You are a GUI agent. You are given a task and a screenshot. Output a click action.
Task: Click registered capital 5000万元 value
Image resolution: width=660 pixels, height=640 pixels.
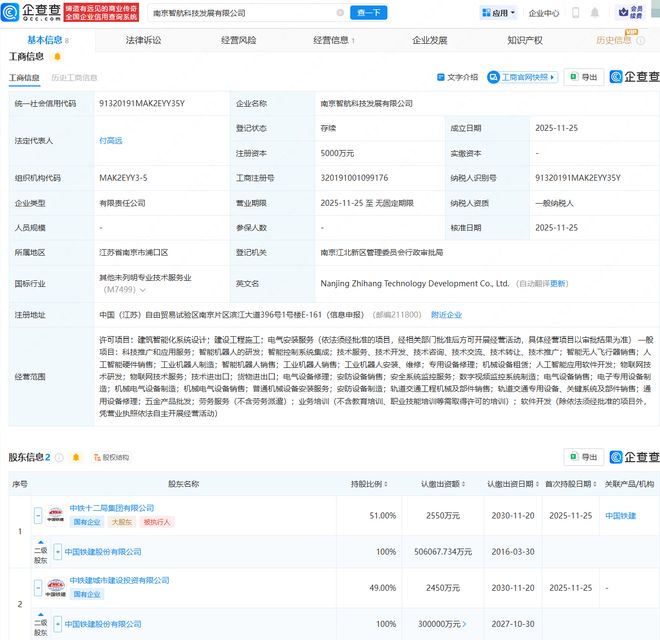[x=337, y=153]
